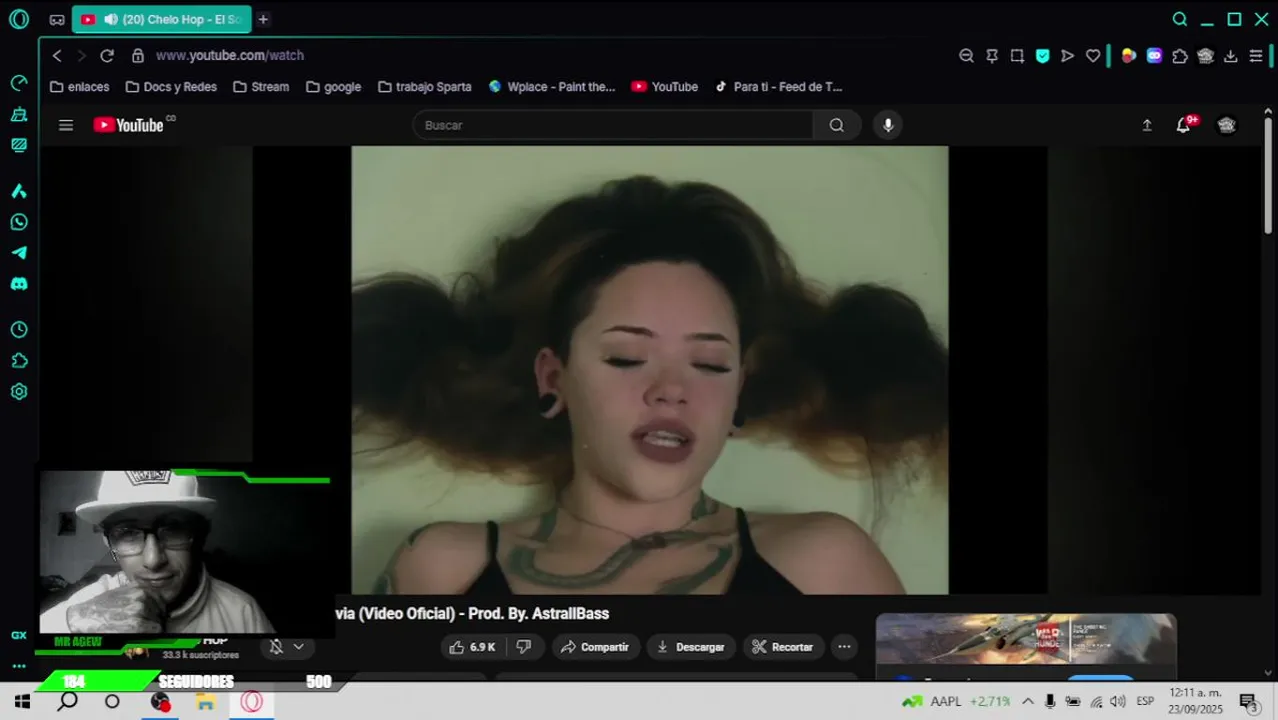Open a new tab with plus

(263, 19)
